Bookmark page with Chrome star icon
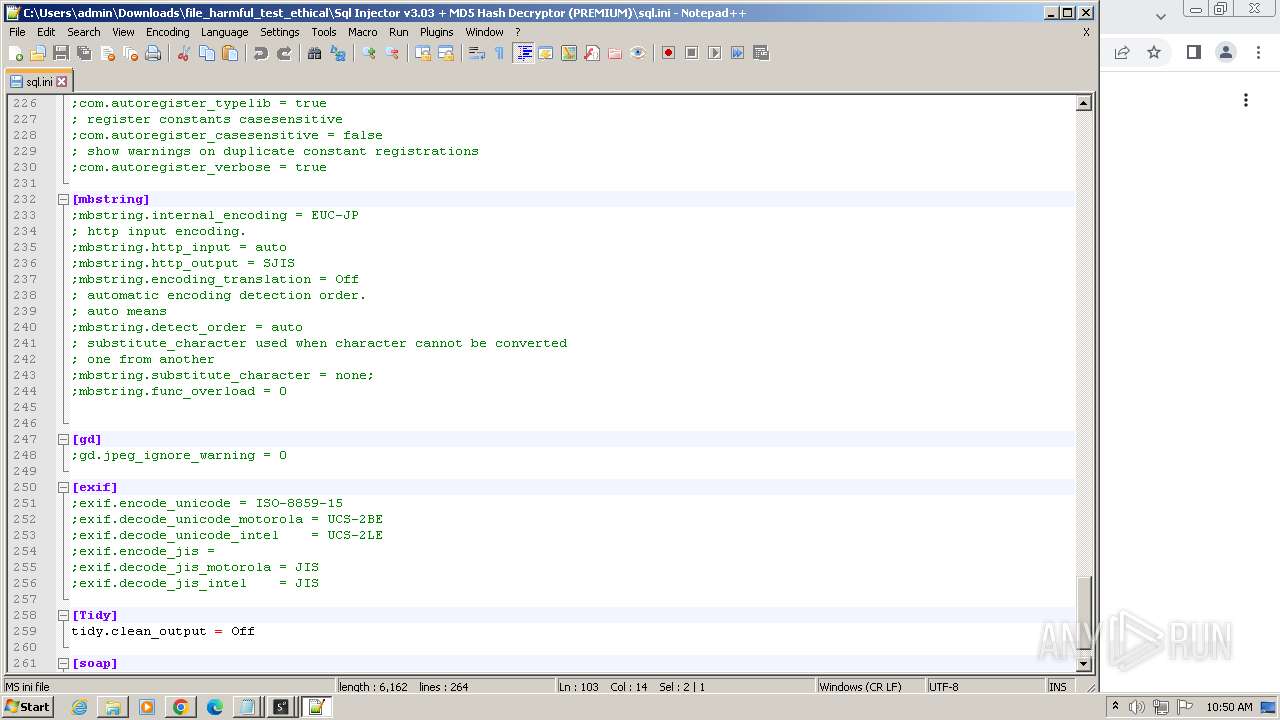The image size is (1280, 720). (x=1154, y=53)
